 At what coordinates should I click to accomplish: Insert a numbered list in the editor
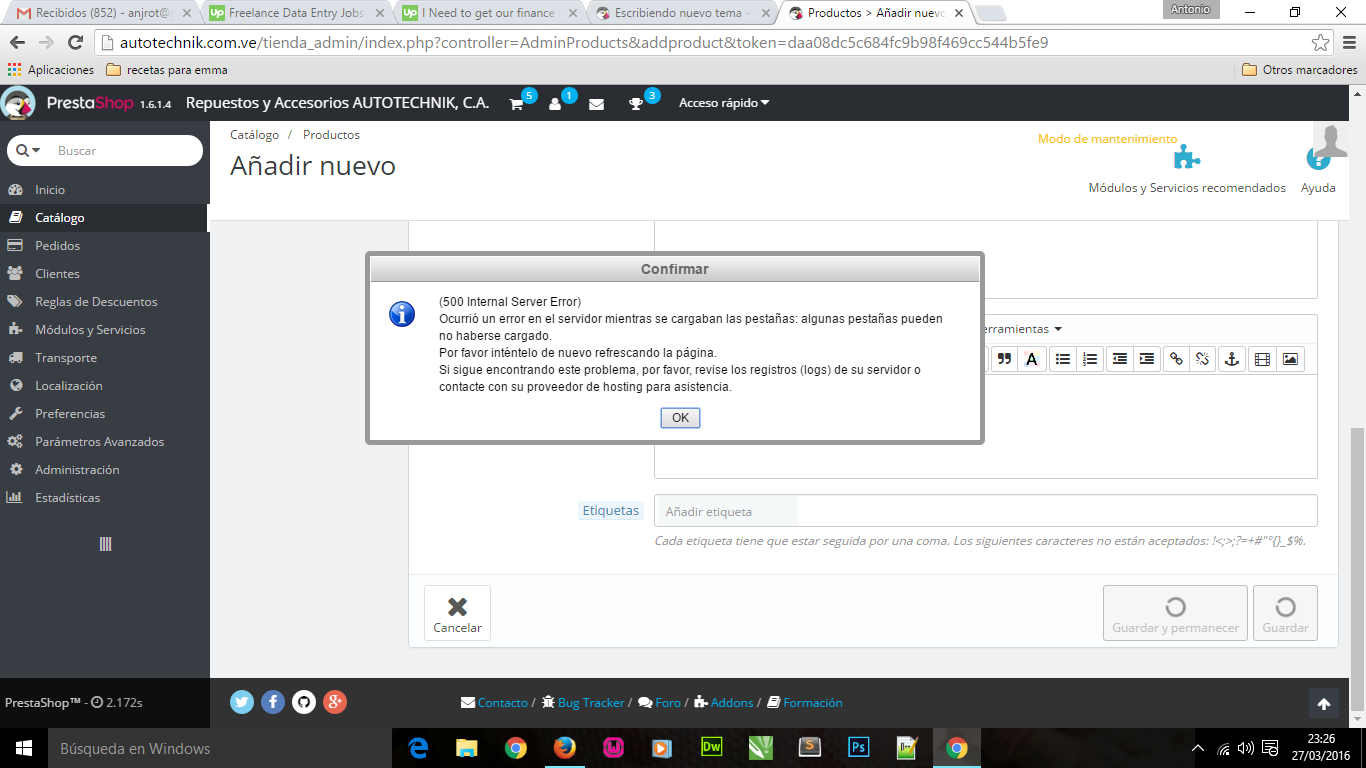[1090, 359]
